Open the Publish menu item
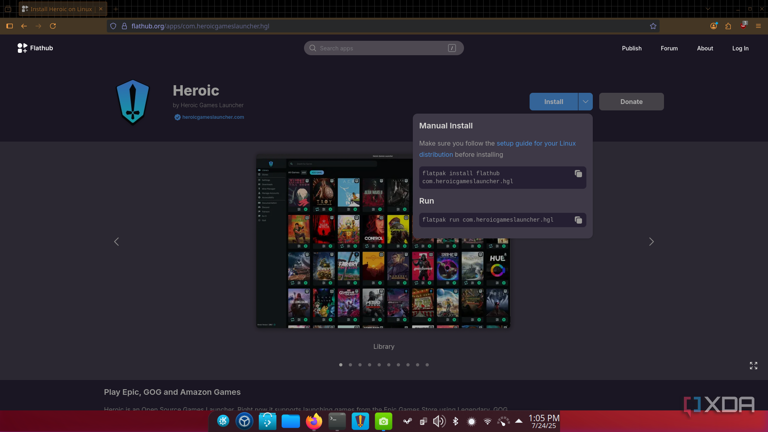This screenshot has height=432, width=768. 631,48
